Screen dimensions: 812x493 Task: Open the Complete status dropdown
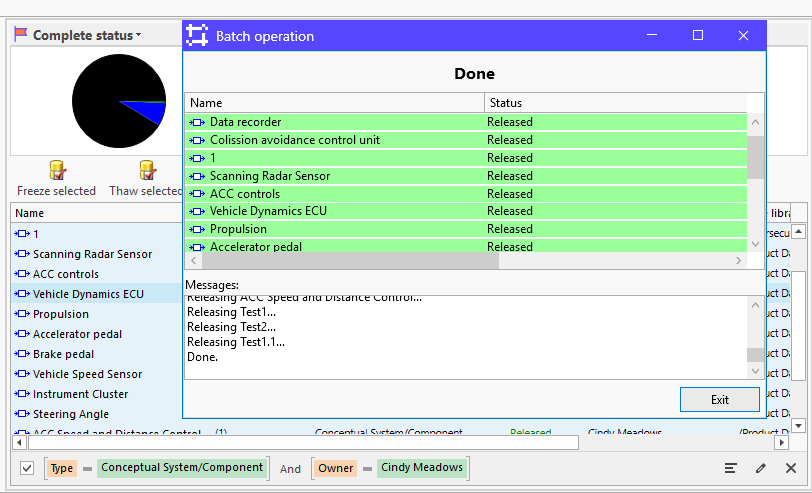86,35
